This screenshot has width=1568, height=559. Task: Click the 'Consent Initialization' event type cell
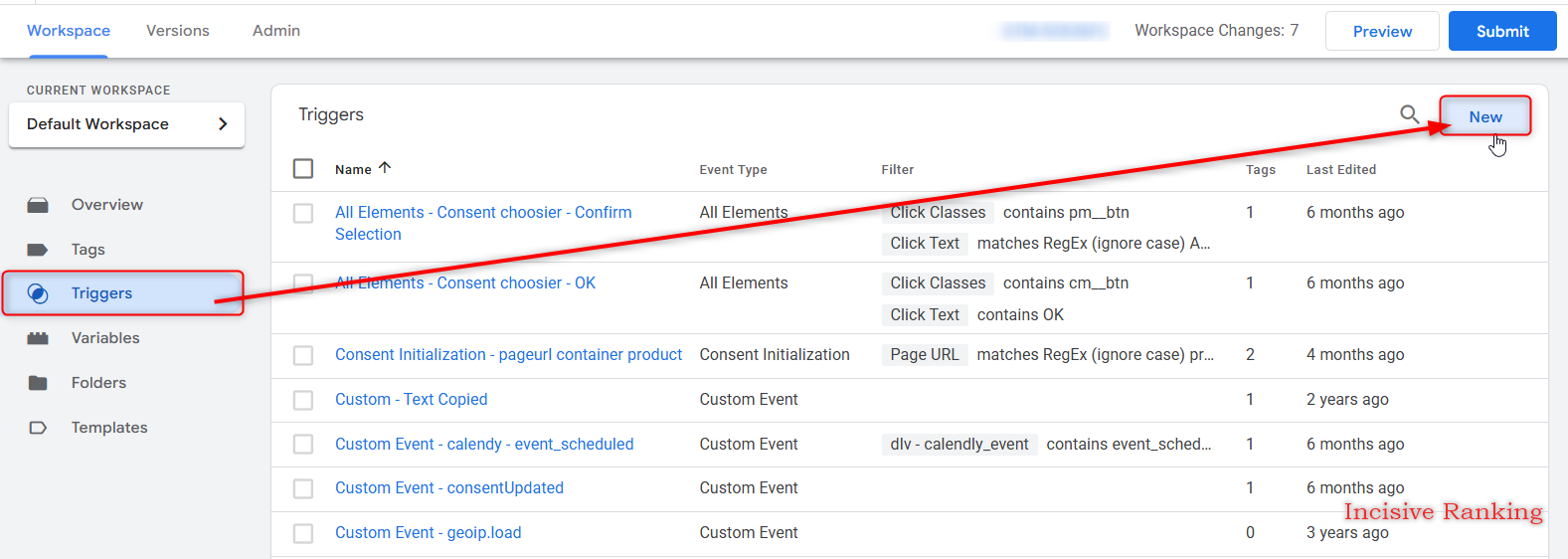click(775, 355)
